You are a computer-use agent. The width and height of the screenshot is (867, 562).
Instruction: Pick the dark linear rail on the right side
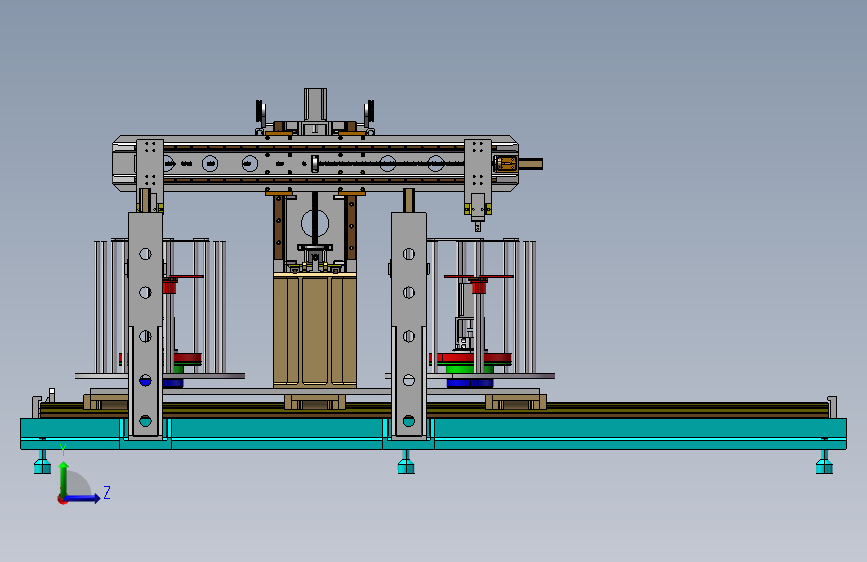click(x=686, y=410)
